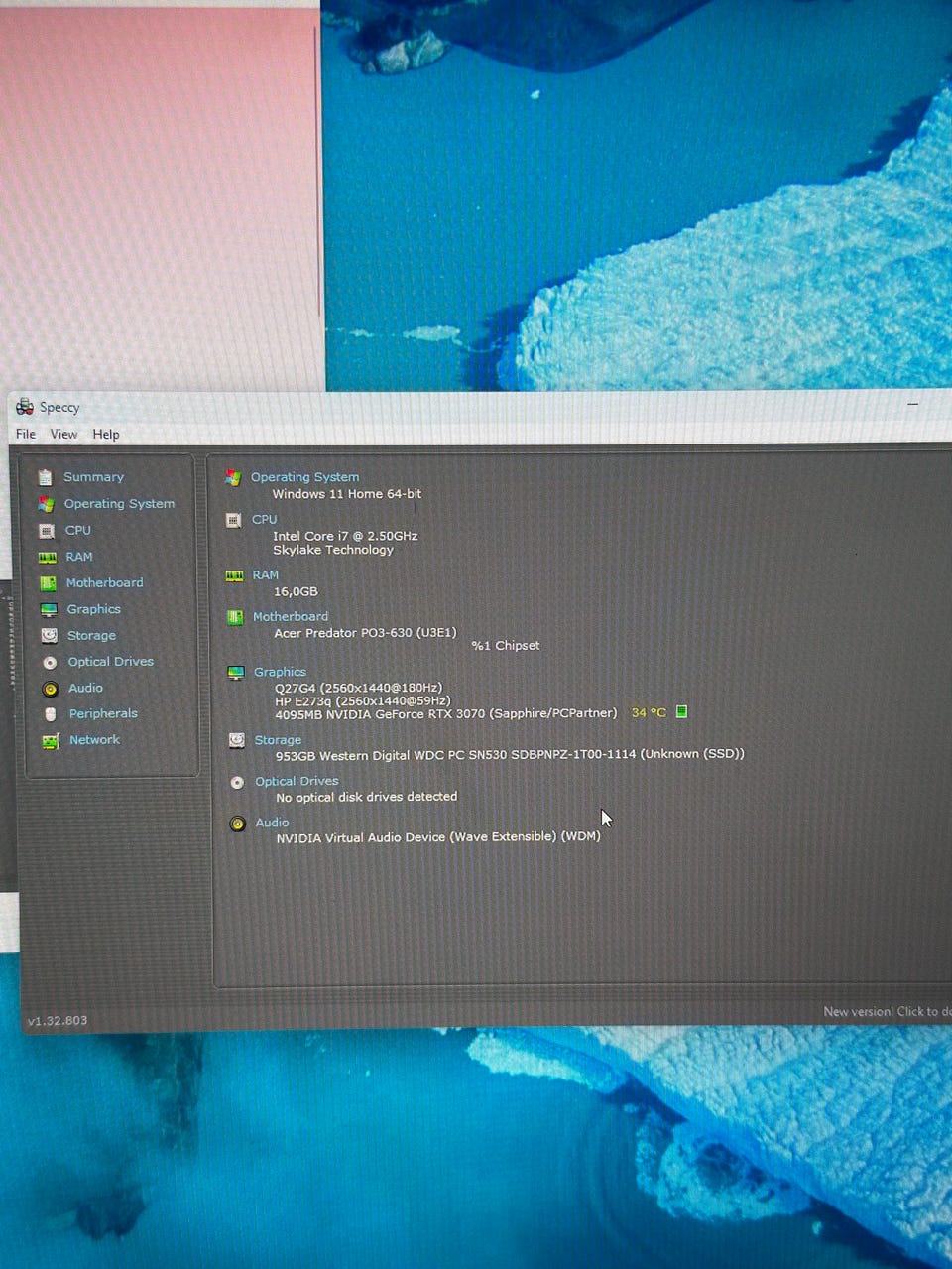Click the v1.32.803 version text
This screenshot has width=952, height=1269.
[x=58, y=1020]
